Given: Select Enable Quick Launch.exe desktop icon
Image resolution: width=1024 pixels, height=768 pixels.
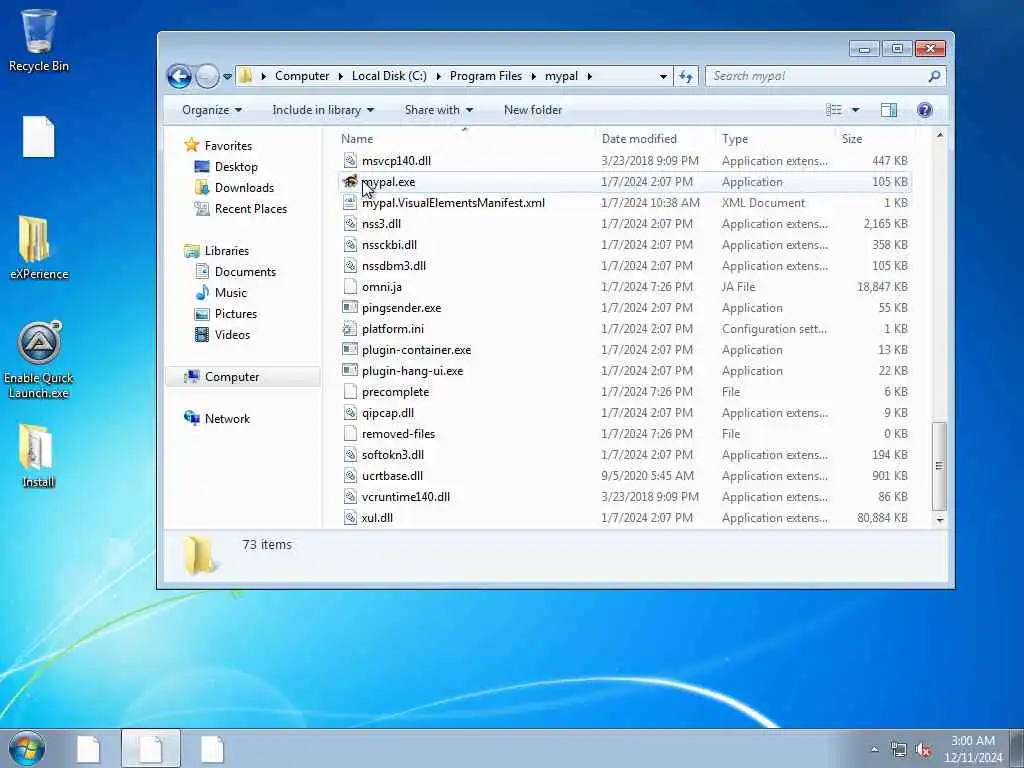Looking at the screenshot, I should (39, 360).
